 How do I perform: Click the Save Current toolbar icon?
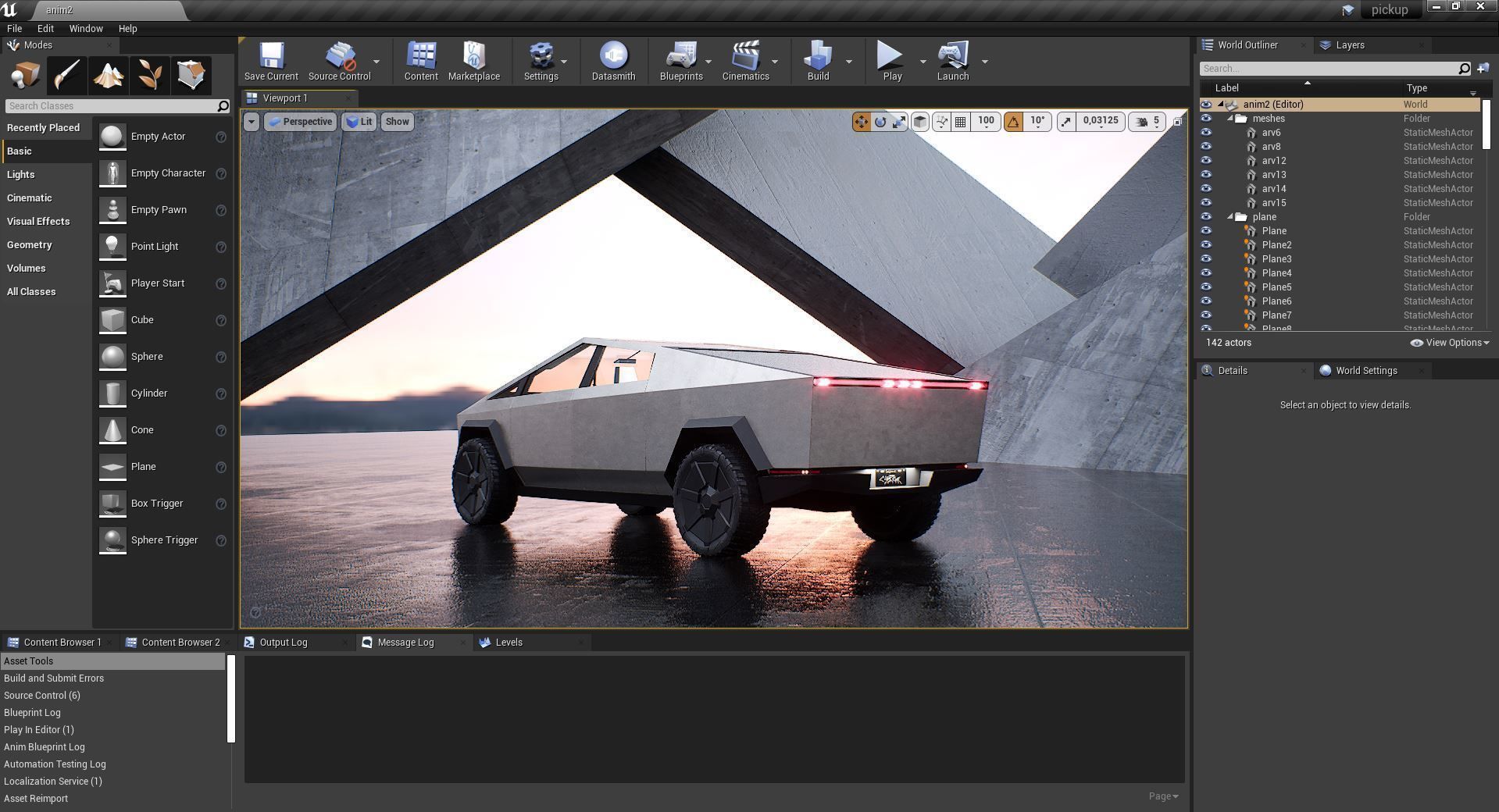(x=271, y=62)
